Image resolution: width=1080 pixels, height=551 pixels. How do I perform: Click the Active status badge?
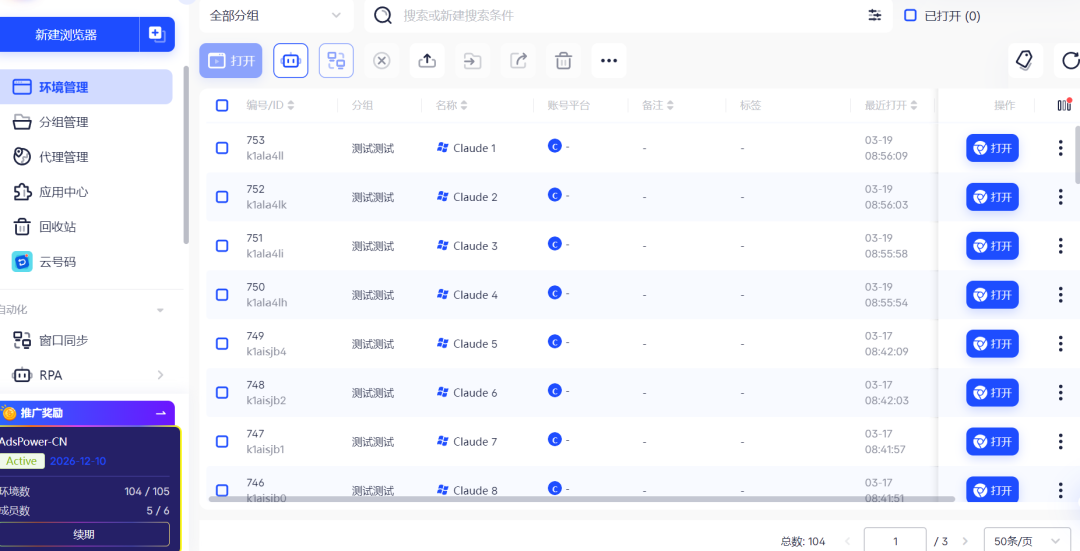(22, 461)
